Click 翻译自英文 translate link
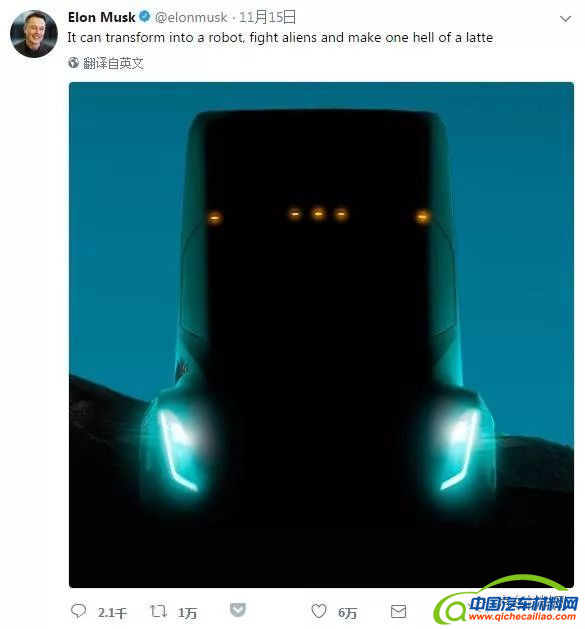Screen dimensions: 585x629 (113, 63)
